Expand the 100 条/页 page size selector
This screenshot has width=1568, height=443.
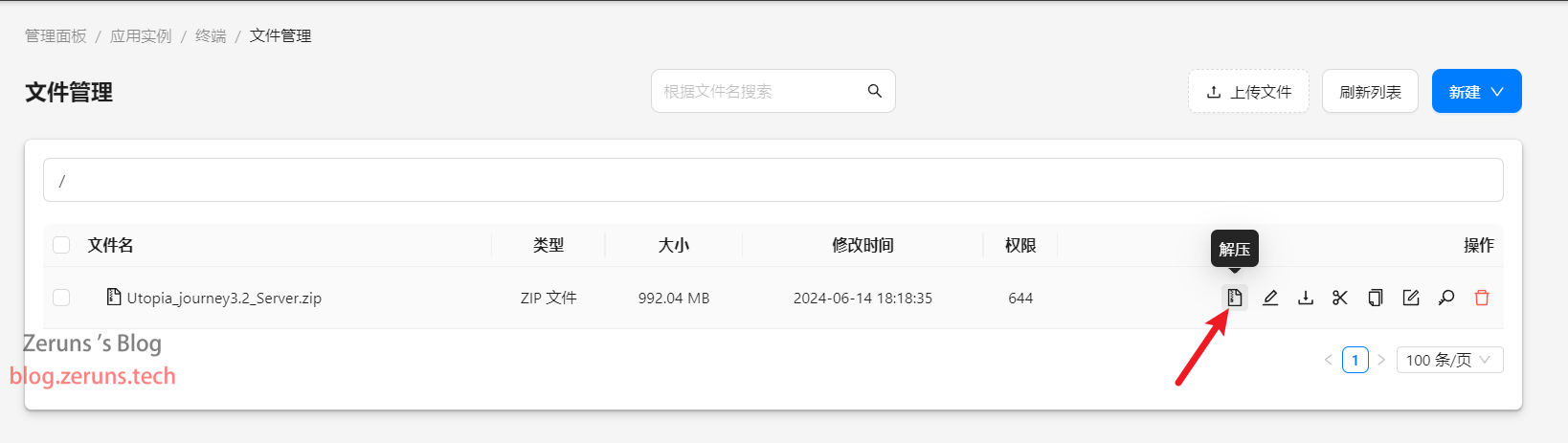click(x=1449, y=360)
